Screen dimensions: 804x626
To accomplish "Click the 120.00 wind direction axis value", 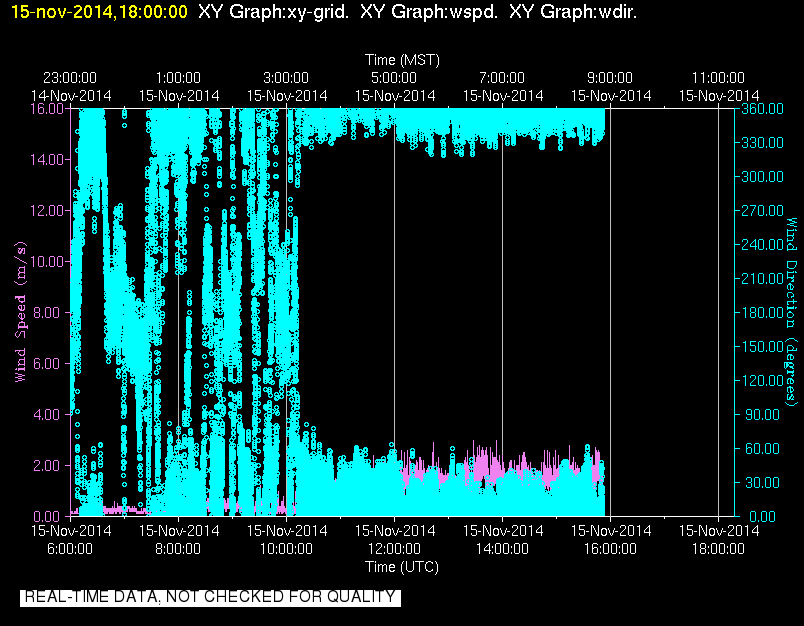I will tap(762, 380).
